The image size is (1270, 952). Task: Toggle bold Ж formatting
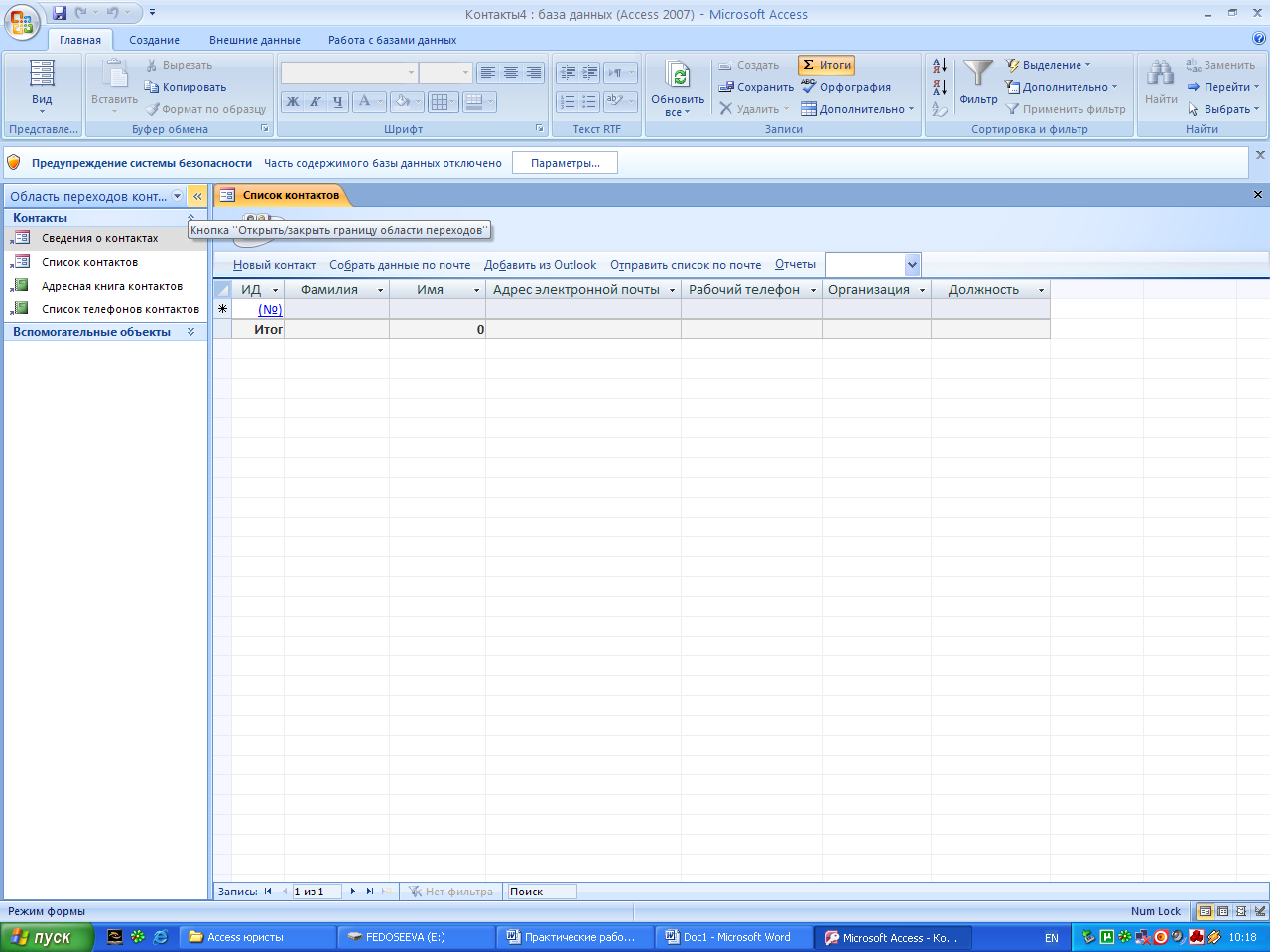click(x=293, y=101)
